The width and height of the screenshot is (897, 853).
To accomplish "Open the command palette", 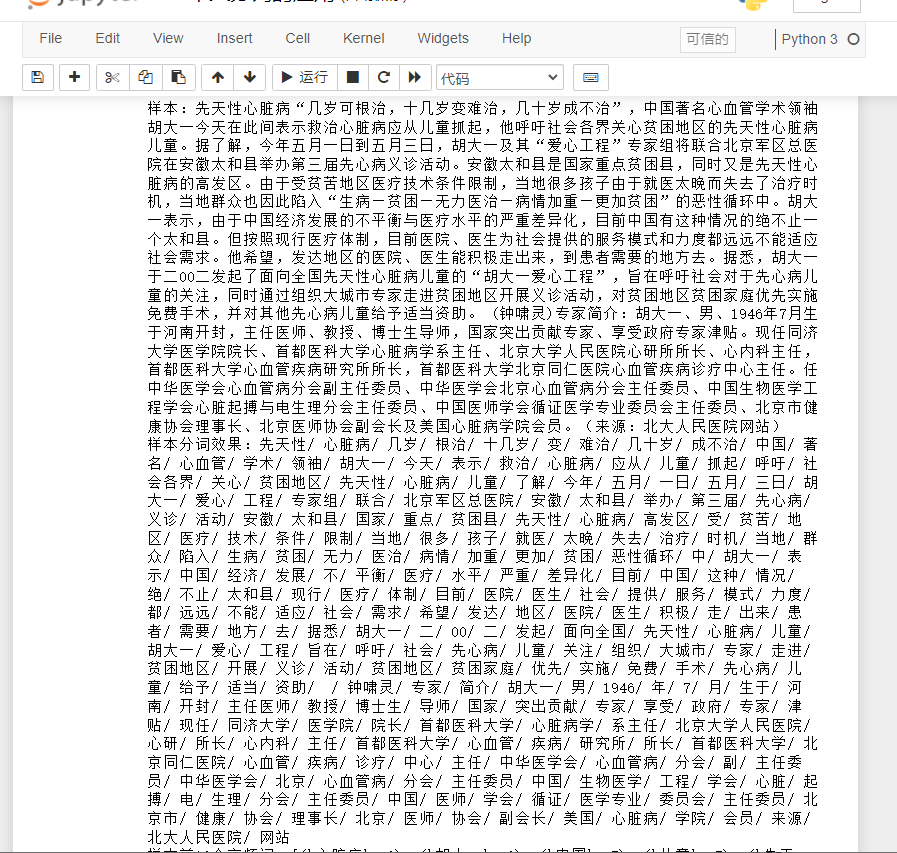I will click(589, 77).
